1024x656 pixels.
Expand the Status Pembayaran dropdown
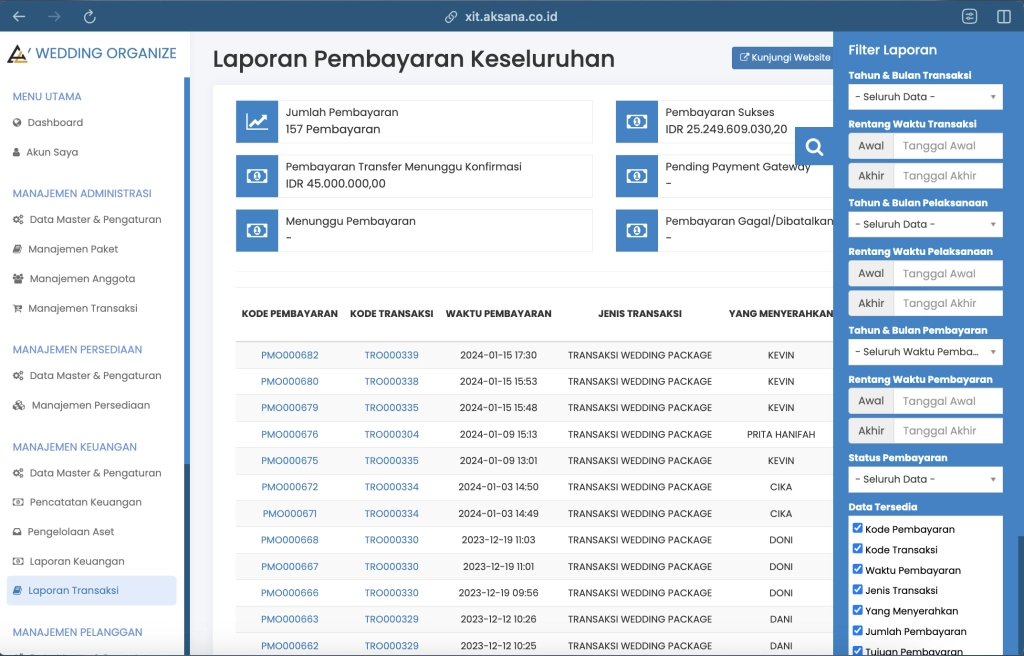(924, 479)
